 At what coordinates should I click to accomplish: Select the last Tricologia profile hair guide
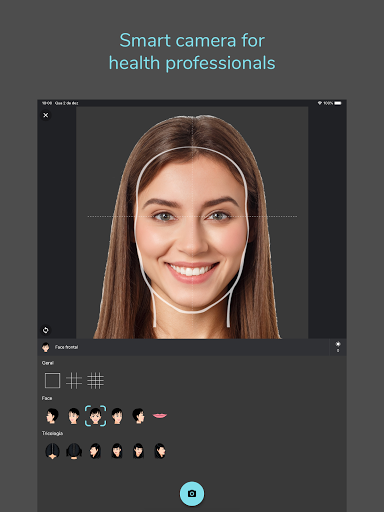pos(160,451)
